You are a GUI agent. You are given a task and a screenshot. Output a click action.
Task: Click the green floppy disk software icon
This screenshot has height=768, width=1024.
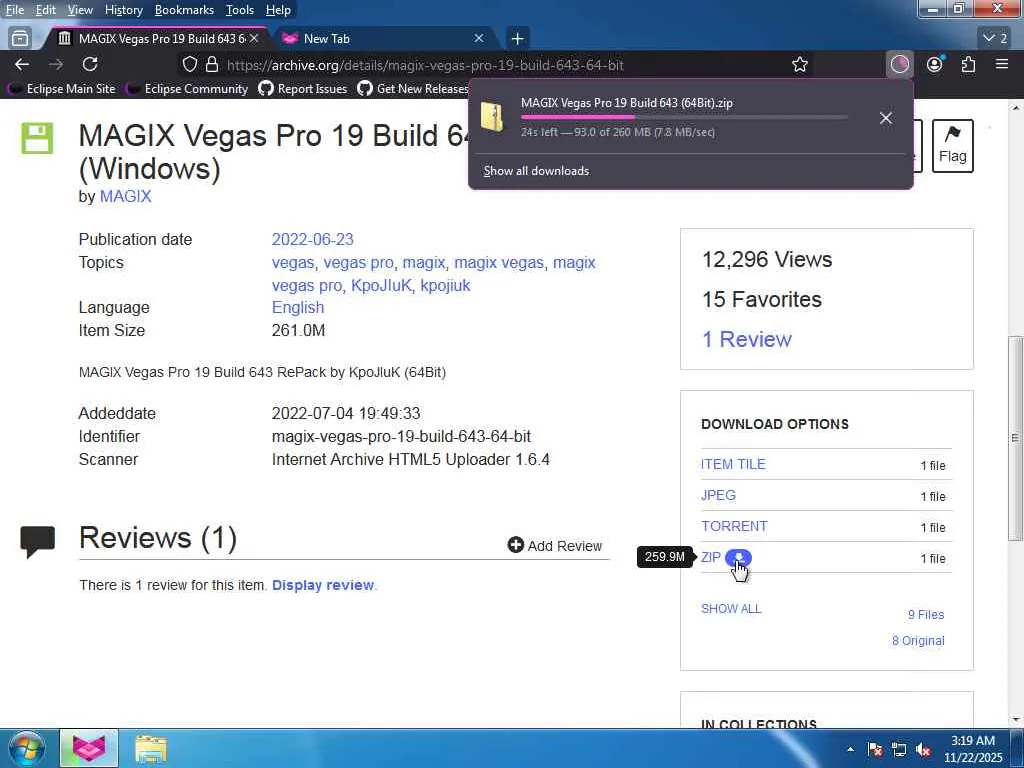coord(37,138)
